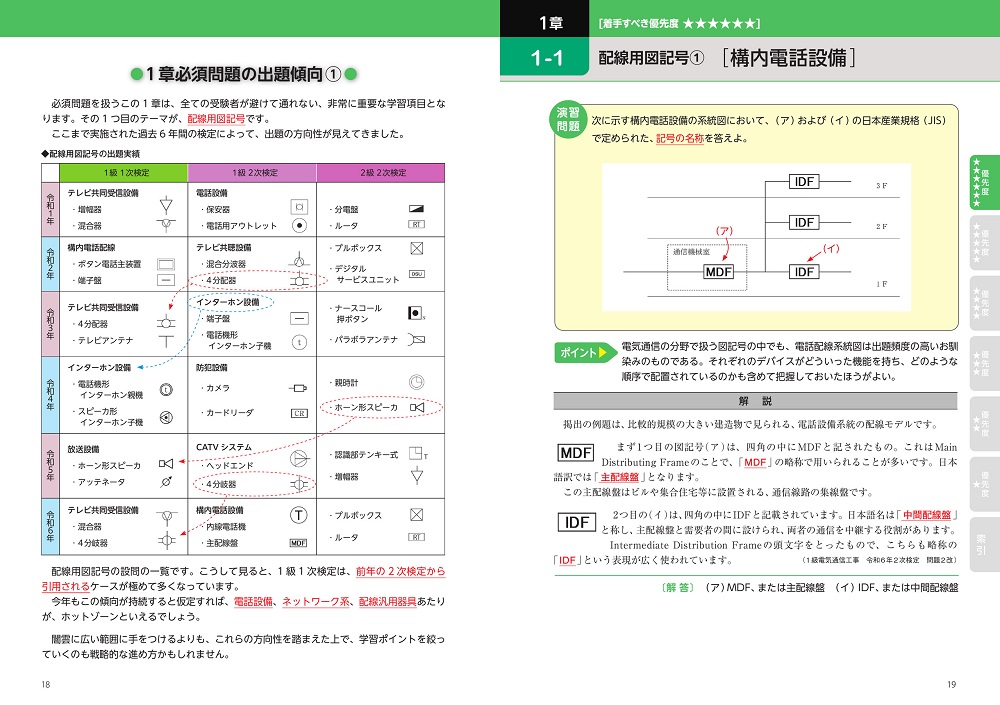Click the large MDF box in the 解説 section
Image resolution: width=1000 pixels, height=705 pixels.
point(576,453)
